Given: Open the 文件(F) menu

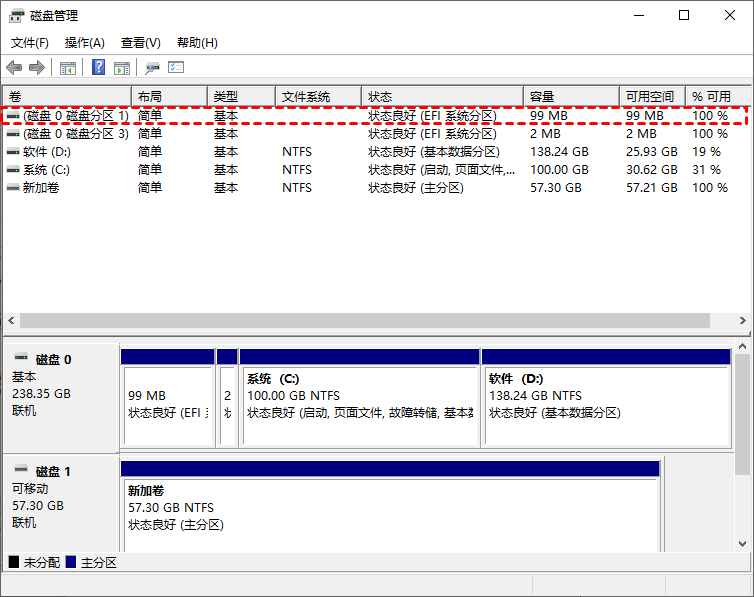Looking at the screenshot, I should 29,43.
